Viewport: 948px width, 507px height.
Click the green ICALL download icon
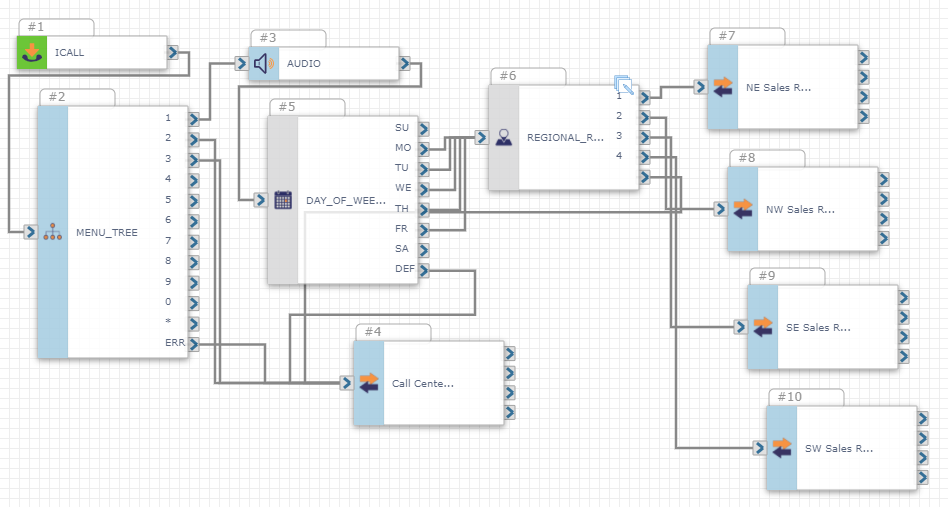(32, 52)
